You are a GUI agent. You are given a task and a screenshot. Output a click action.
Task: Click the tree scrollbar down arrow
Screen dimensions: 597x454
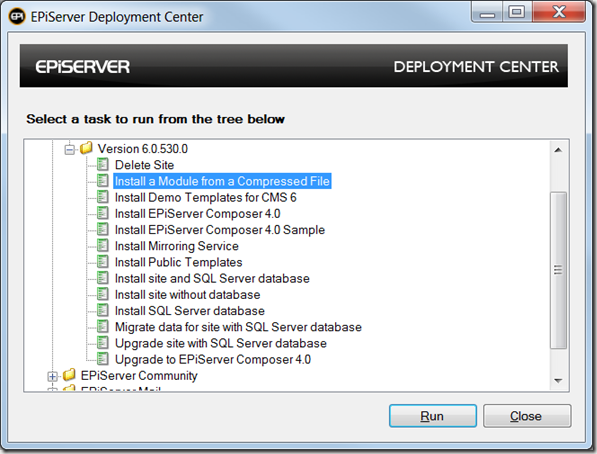(558, 380)
